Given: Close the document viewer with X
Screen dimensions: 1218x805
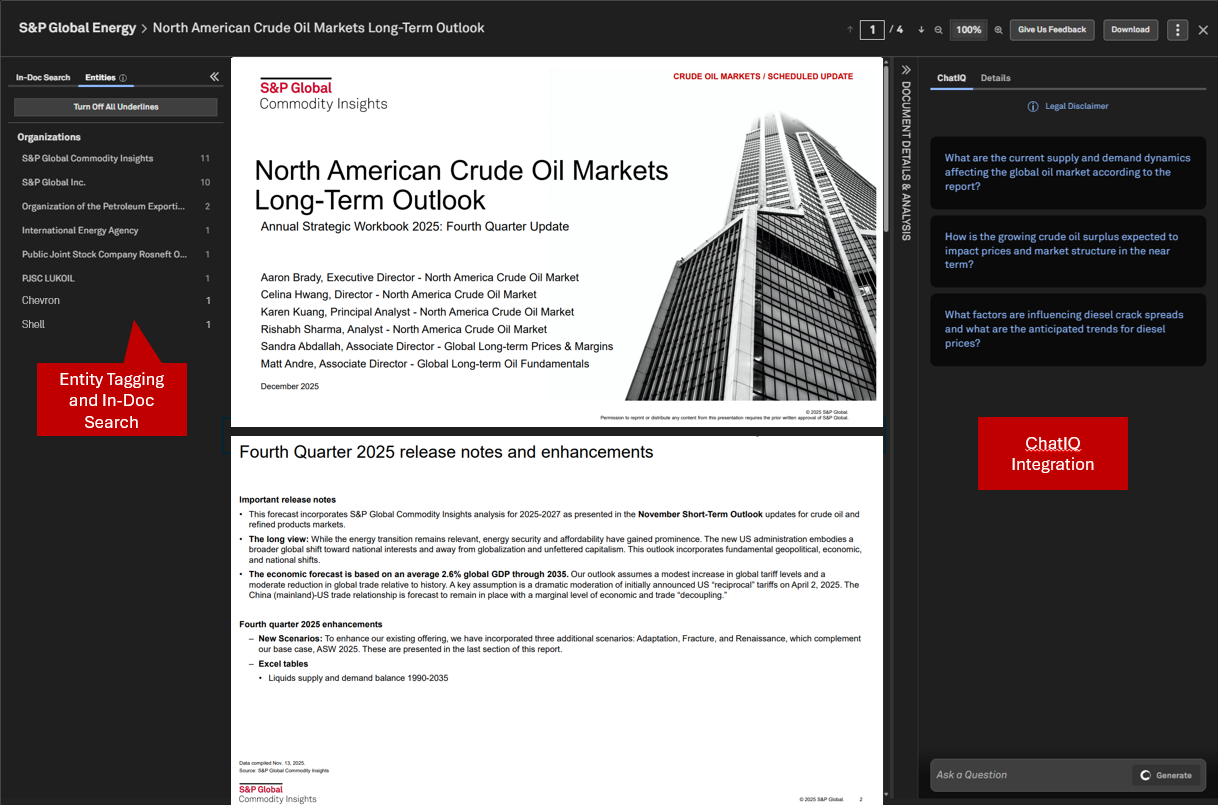Looking at the screenshot, I should pyautogui.click(x=1203, y=30).
